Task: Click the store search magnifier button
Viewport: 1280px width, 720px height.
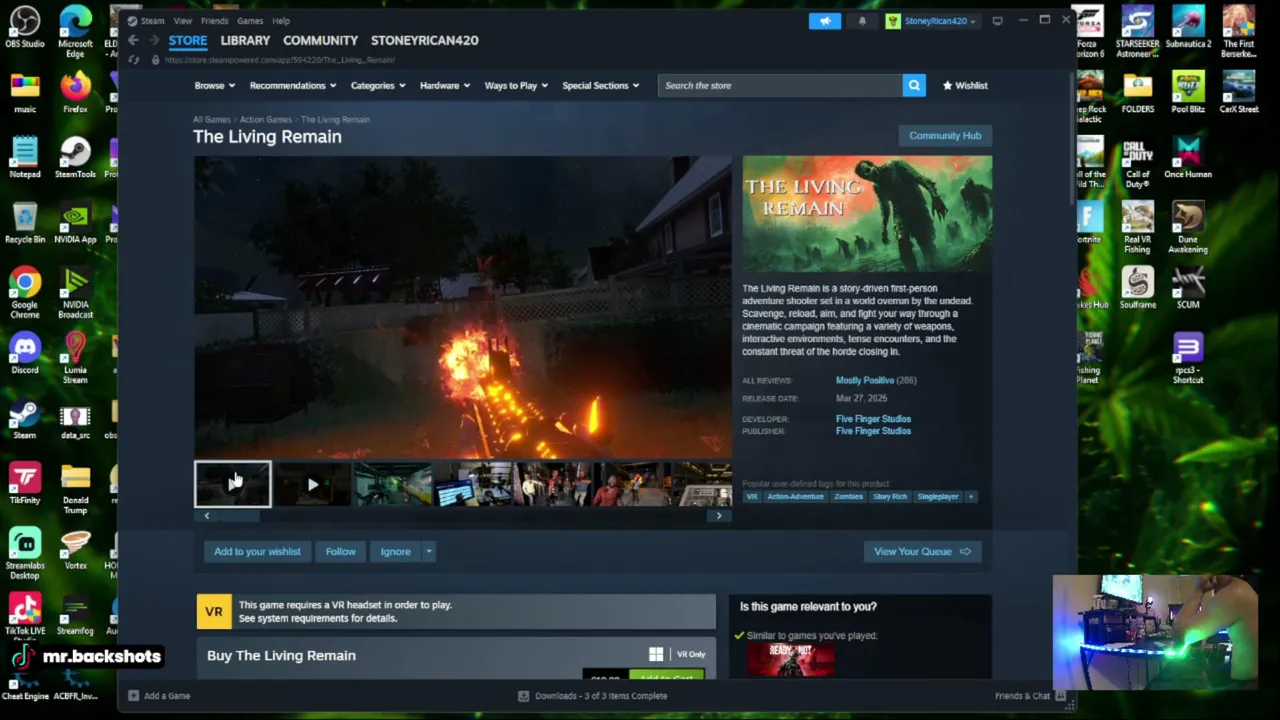Action: pos(914,85)
